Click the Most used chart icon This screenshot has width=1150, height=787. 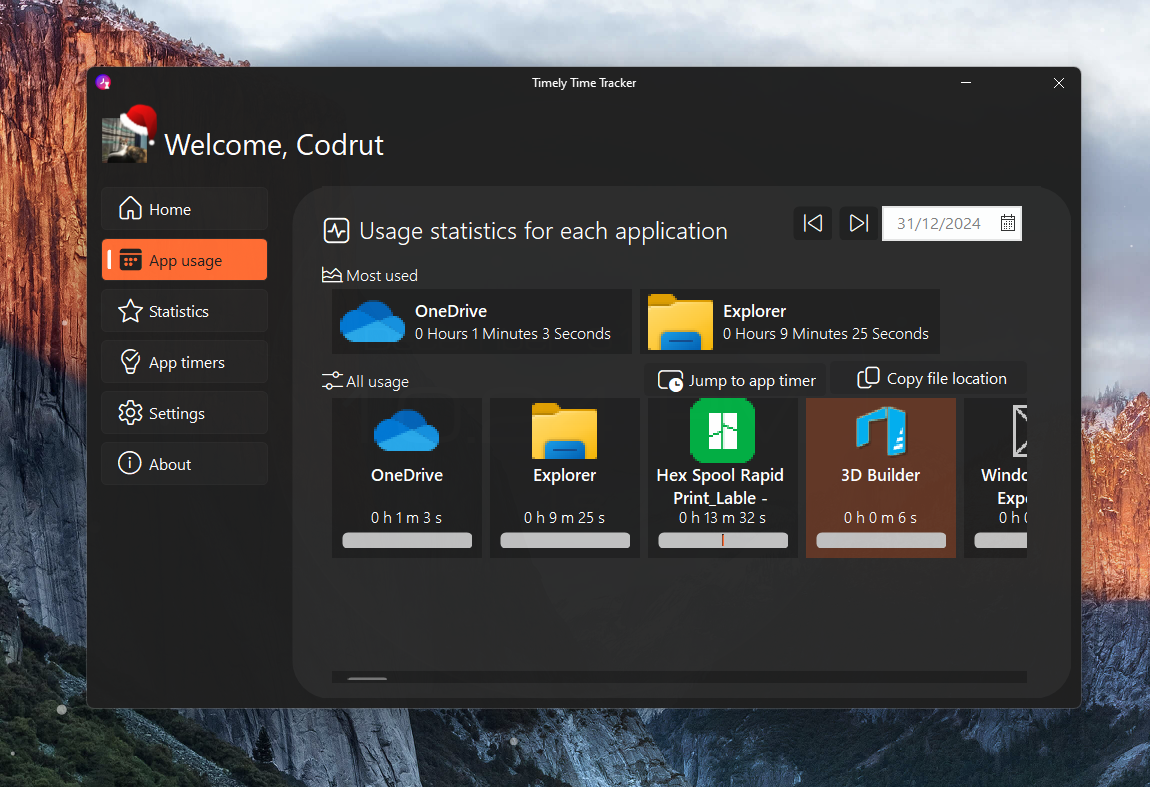332,275
